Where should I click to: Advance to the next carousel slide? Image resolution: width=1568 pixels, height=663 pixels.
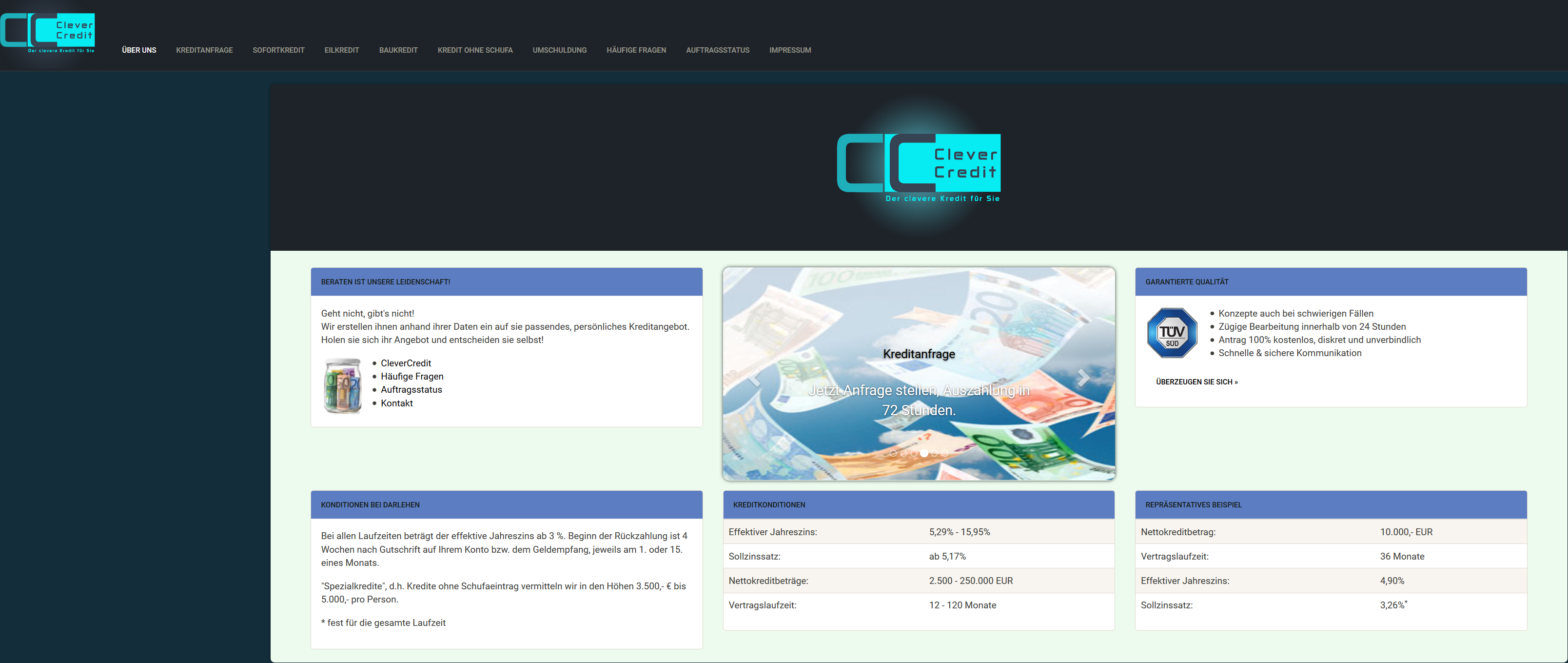coord(1083,378)
